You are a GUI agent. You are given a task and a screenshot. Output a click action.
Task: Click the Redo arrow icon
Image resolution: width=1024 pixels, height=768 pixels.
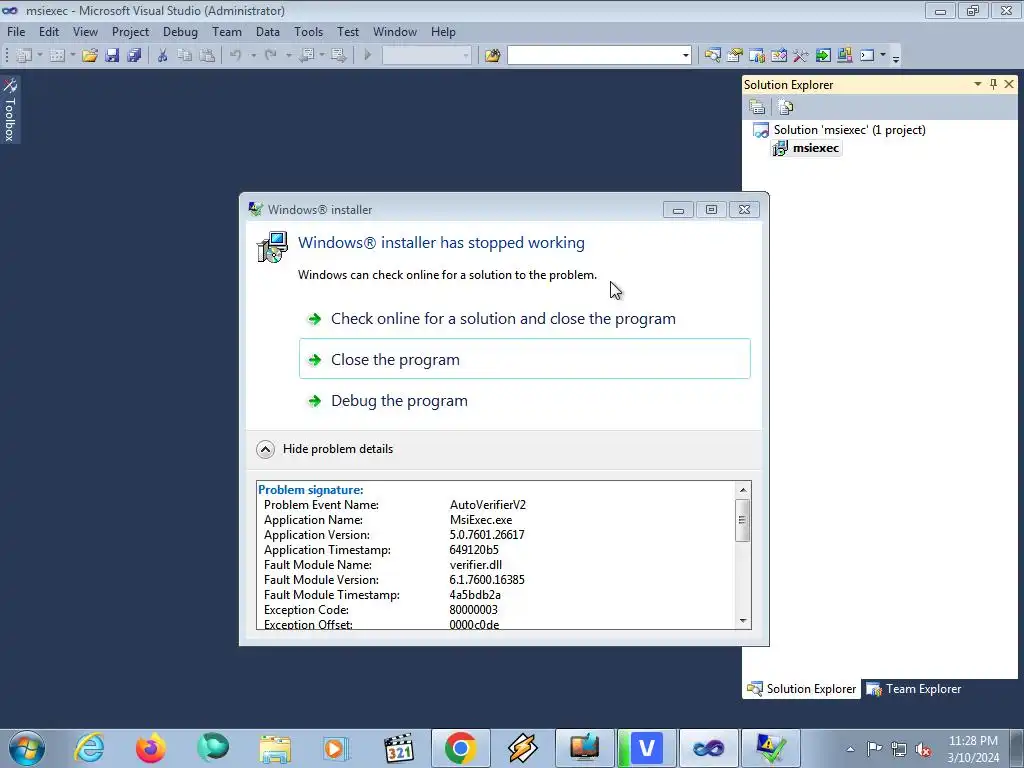[270, 56]
